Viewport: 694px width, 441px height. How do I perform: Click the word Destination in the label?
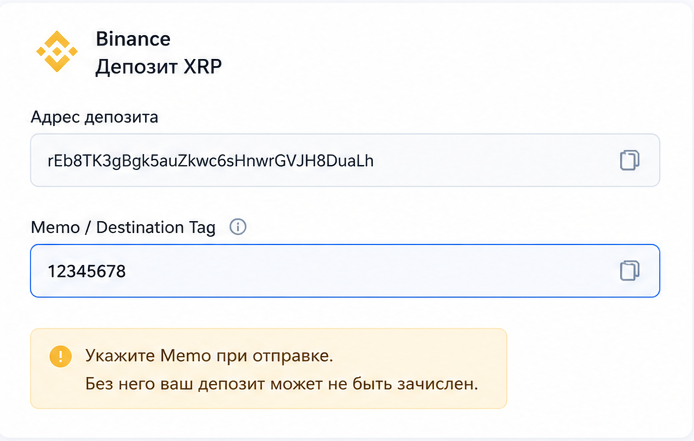coord(140,227)
